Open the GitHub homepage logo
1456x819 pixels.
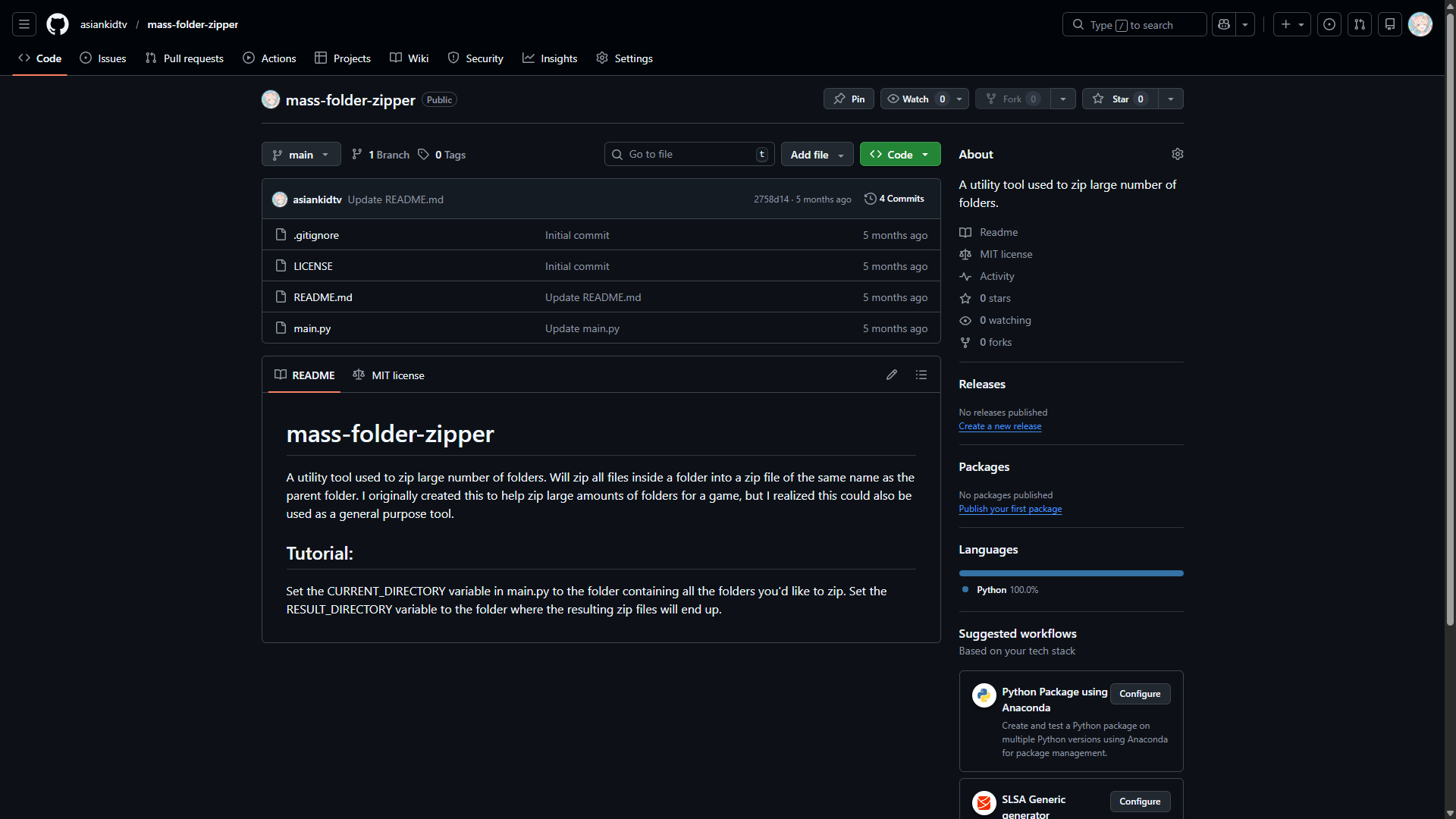pos(58,24)
